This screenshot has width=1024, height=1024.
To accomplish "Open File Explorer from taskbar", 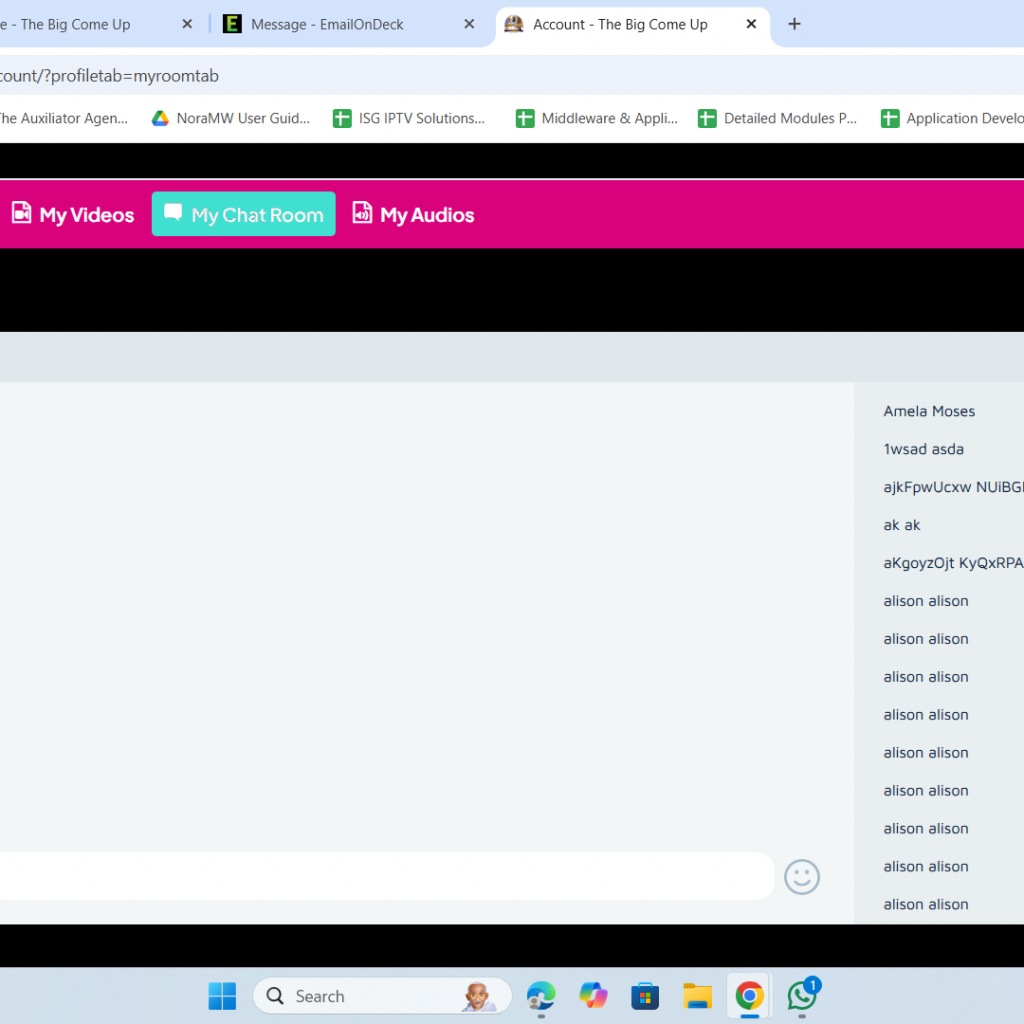I will point(697,996).
